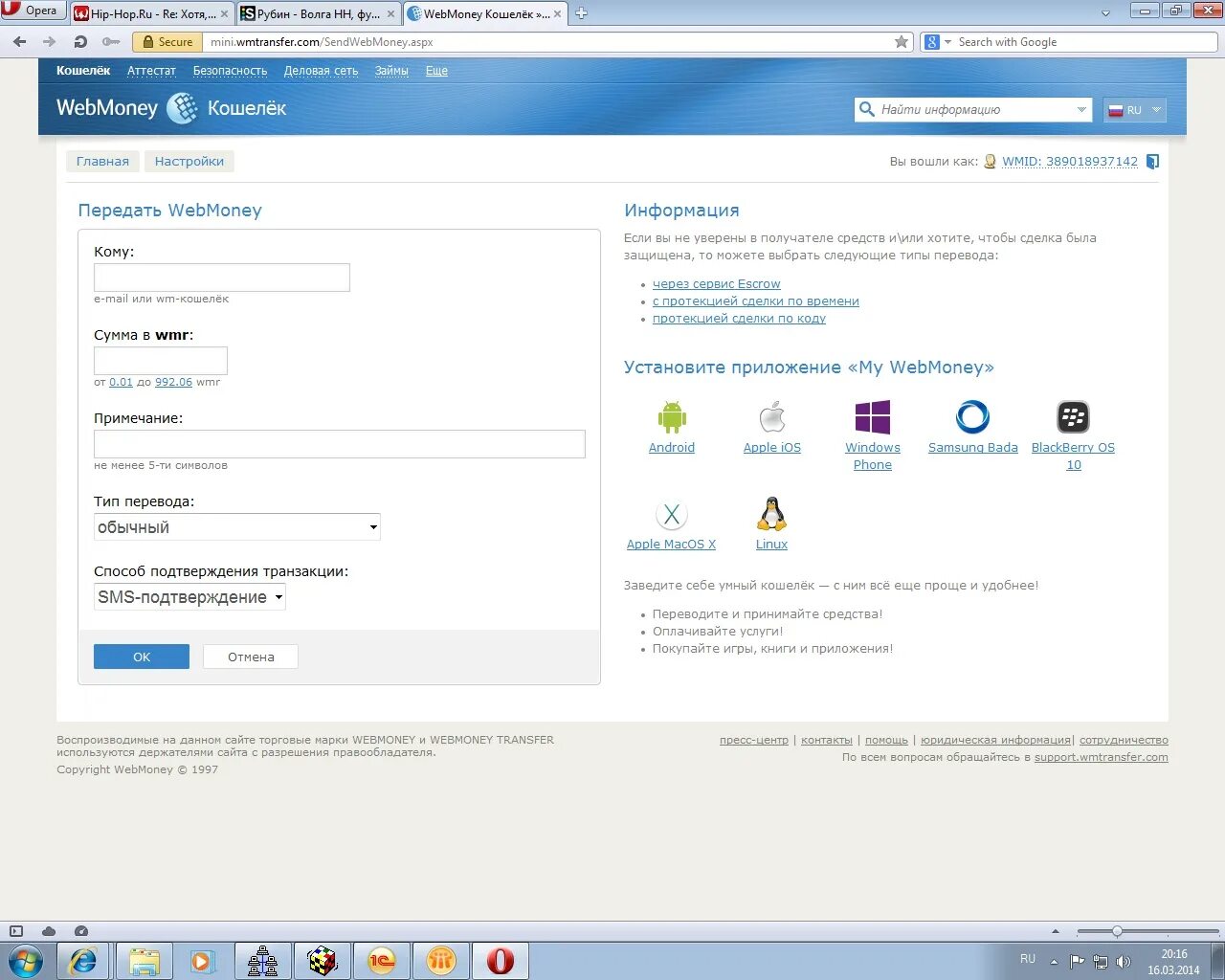The height and width of the screenshot is (980, 1225).
Task: Focus the Примечание note field
Action: 340,444
